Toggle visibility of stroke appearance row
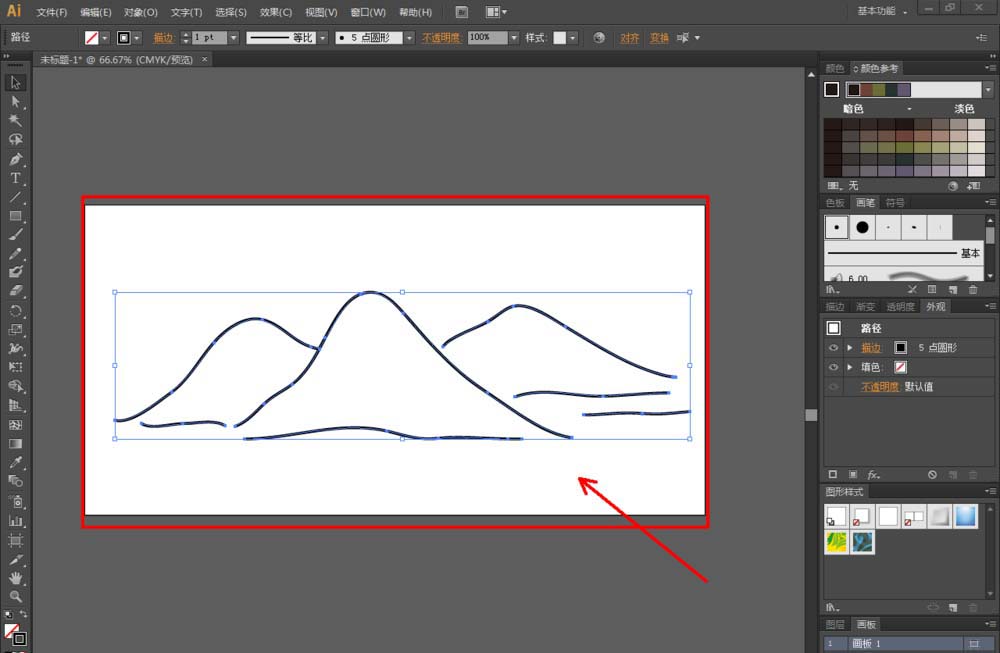Screen dimensions: 1000x653 tap(833, 348)
